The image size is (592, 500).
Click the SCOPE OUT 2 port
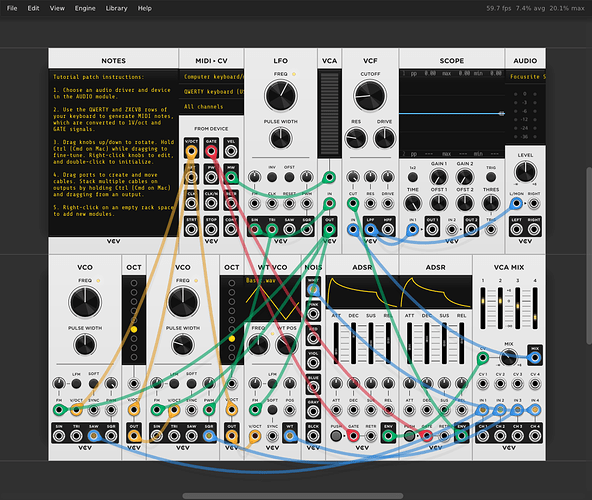(x=471, y=229)
